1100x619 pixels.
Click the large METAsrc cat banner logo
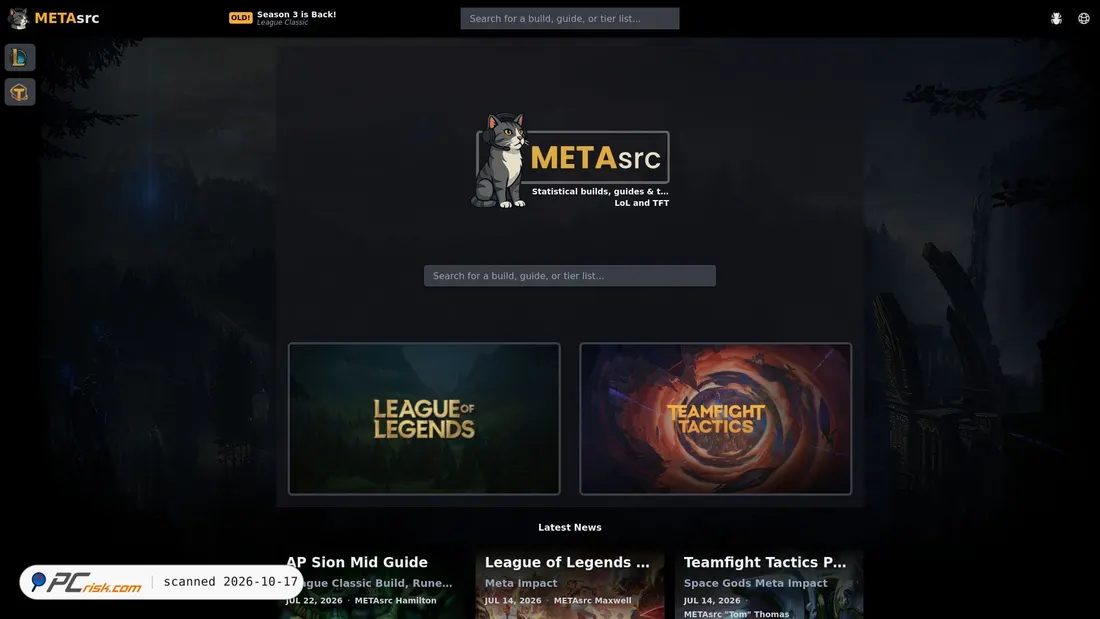[570, 161]
